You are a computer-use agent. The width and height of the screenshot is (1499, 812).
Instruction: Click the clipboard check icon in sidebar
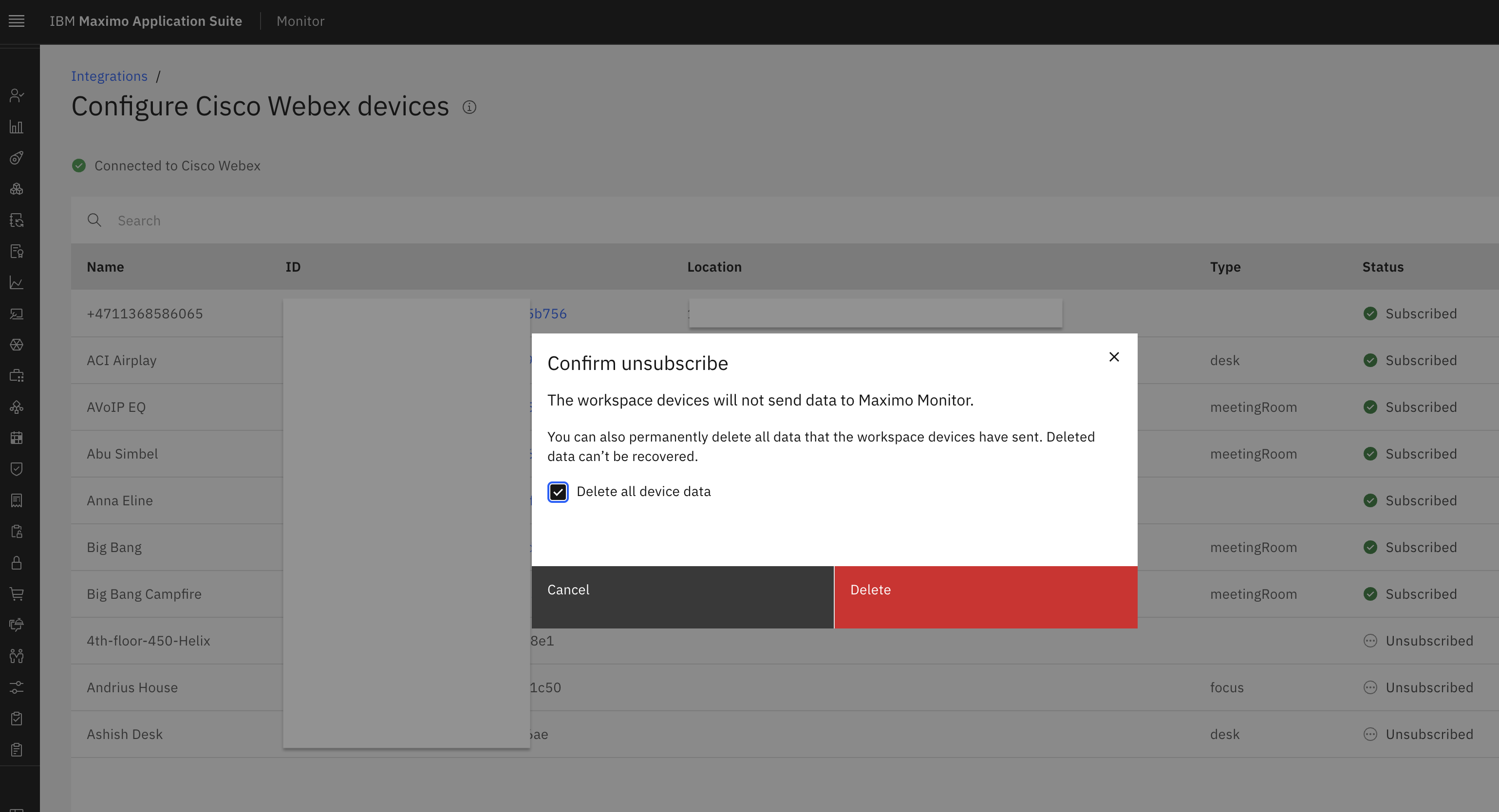point(16,719)
